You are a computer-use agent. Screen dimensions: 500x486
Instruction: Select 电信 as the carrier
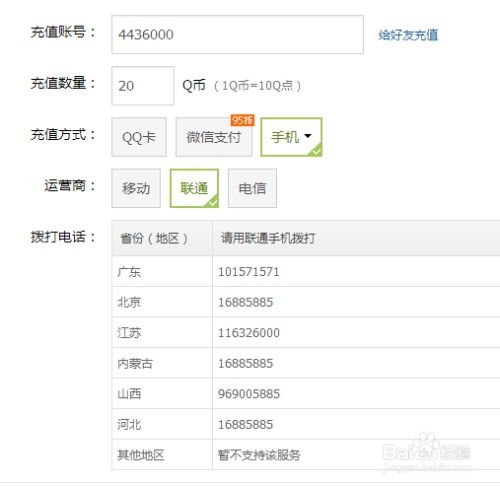252,188
